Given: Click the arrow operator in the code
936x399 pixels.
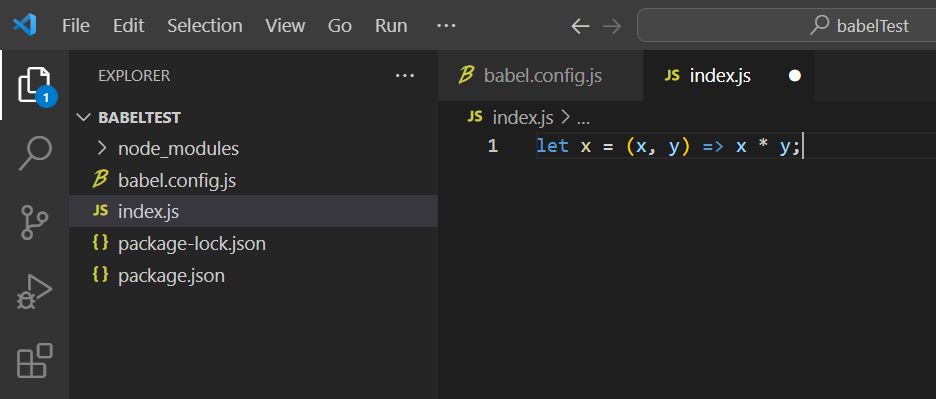Looking at the screenshot, I should tap(712, 146).
